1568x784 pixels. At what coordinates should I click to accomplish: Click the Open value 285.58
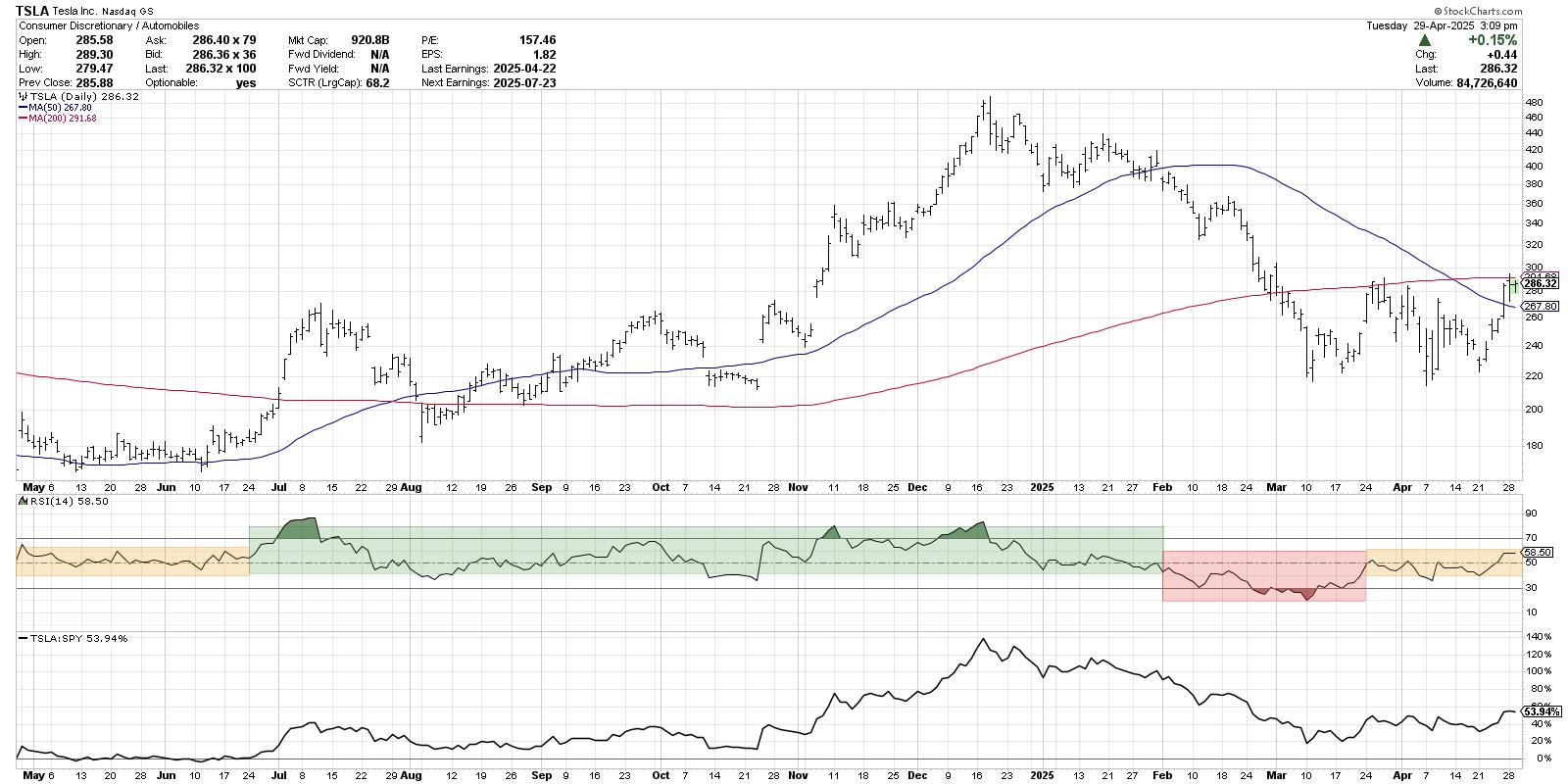[x=94, y=40]
